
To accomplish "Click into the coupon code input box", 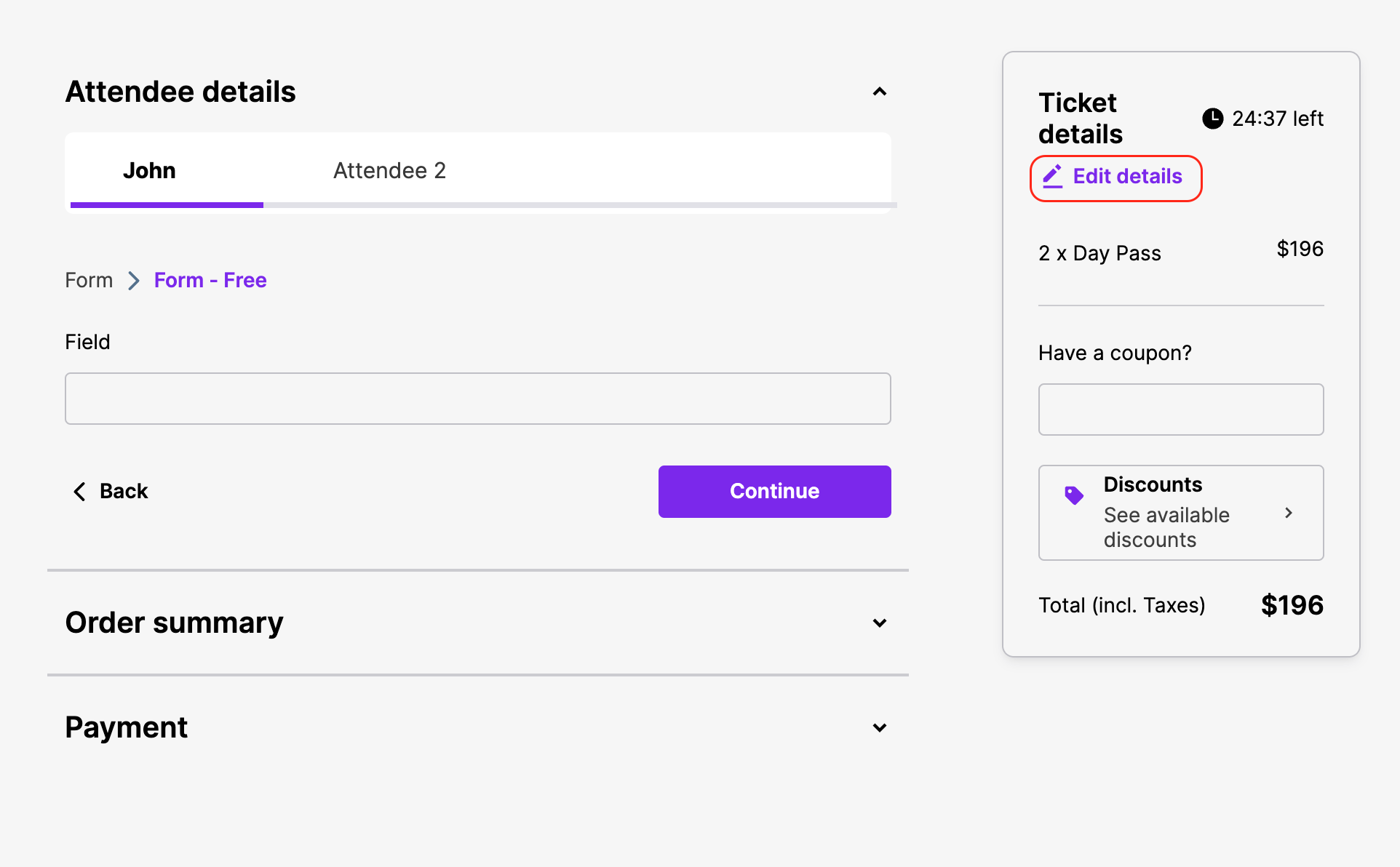I will [1180, 409].
